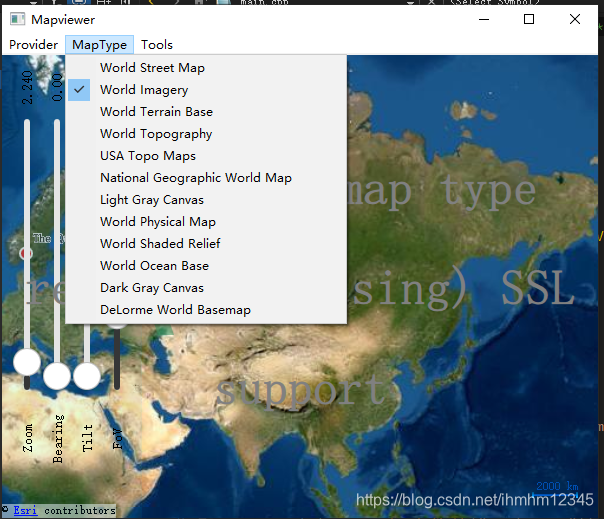The height and width of the screenshot is (519, 604).
Task: Close the MapType menu
Action: [99, 45]
